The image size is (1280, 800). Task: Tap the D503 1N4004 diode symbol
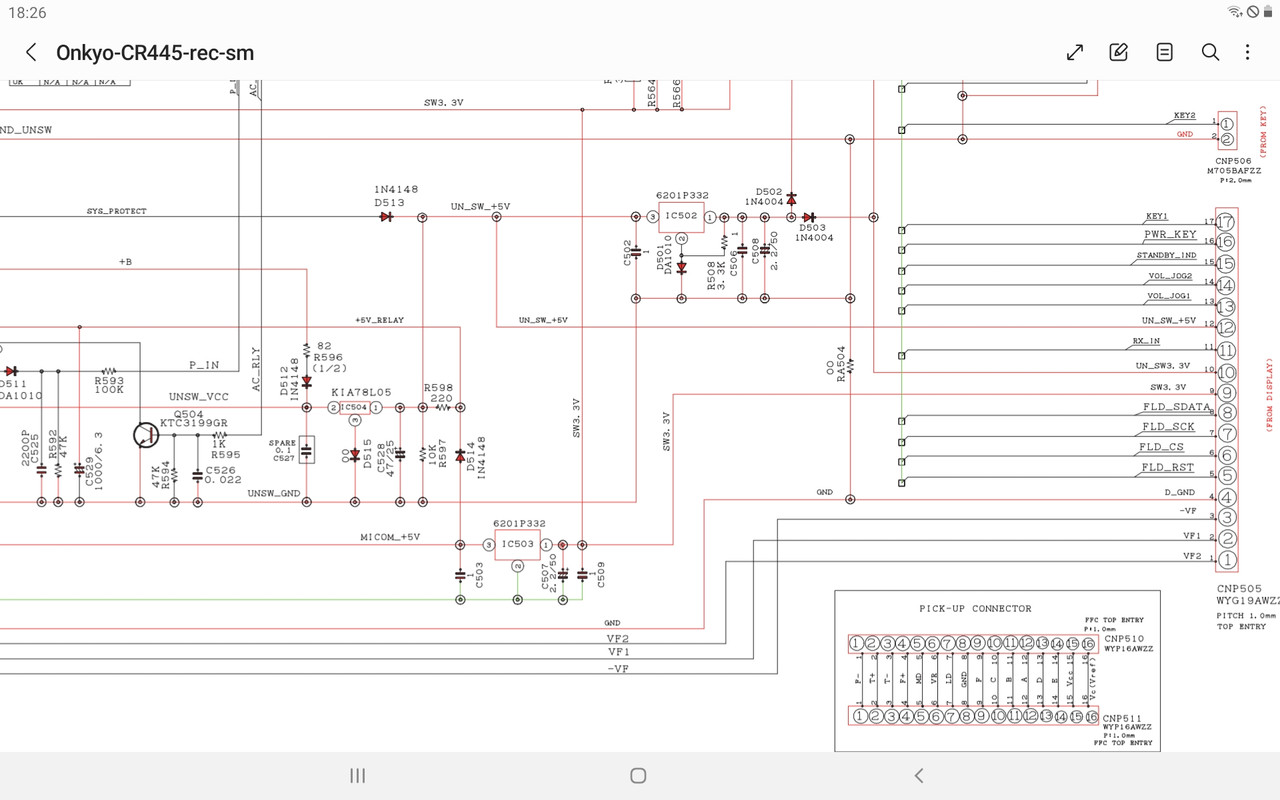[808, 217]
